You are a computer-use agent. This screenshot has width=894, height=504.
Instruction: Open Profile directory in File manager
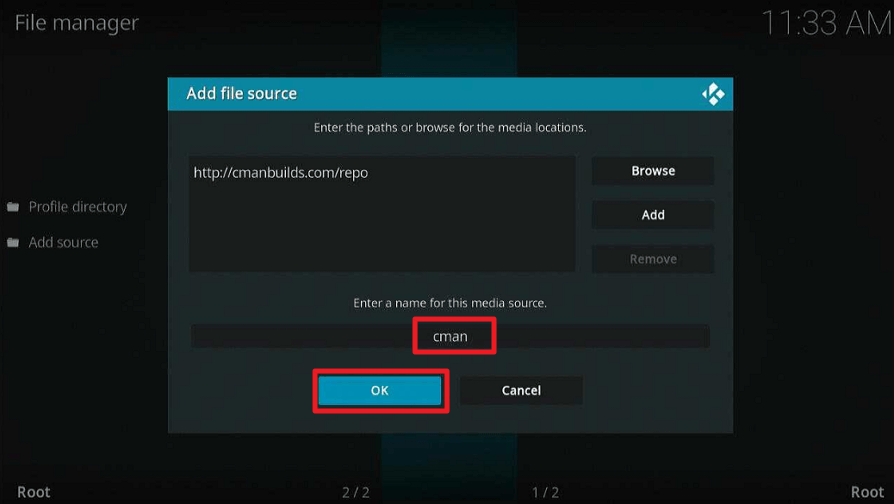click(x=78, y=207)
